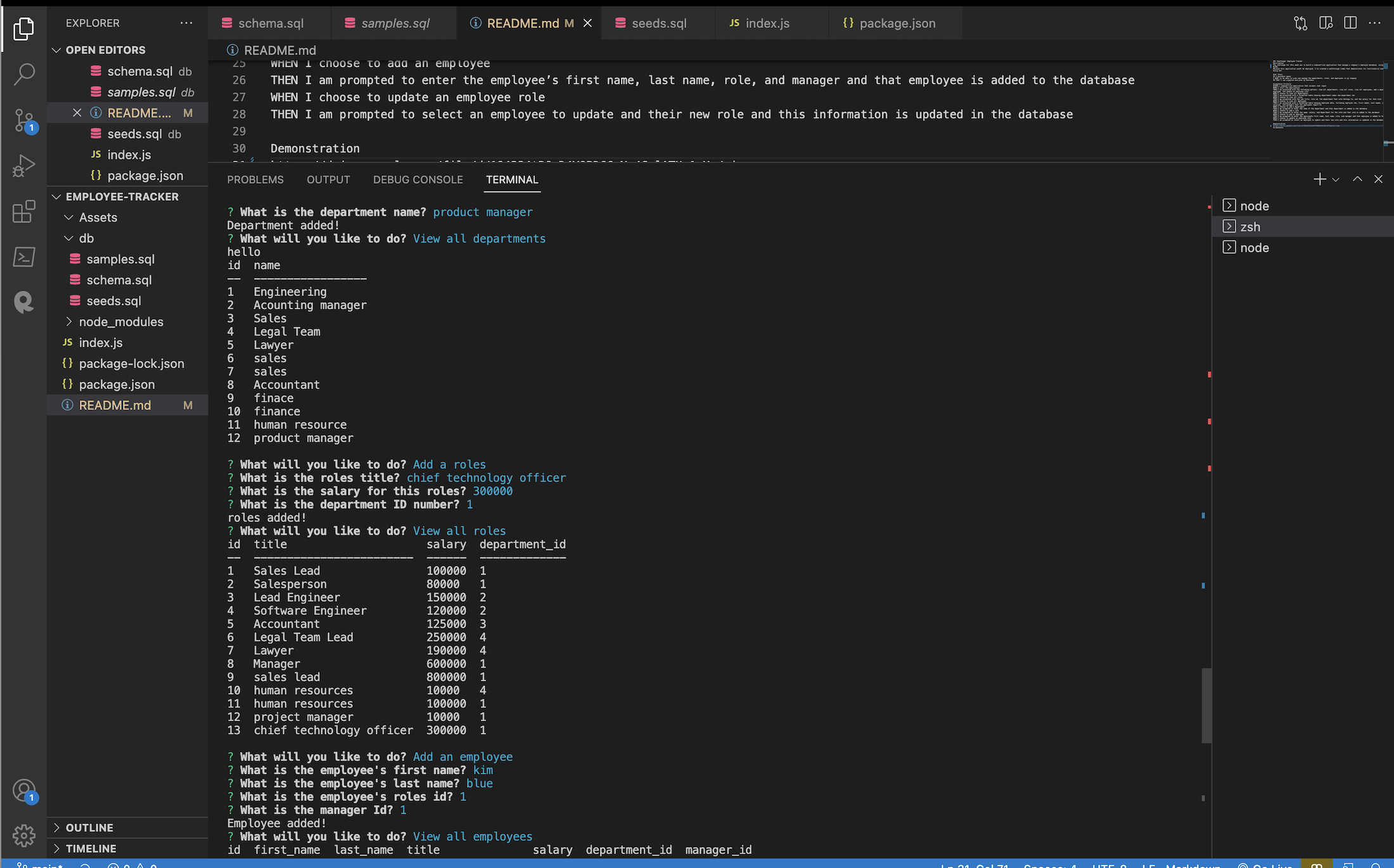Open the terminal-shaped icon in activity bar

coord(23,257)
